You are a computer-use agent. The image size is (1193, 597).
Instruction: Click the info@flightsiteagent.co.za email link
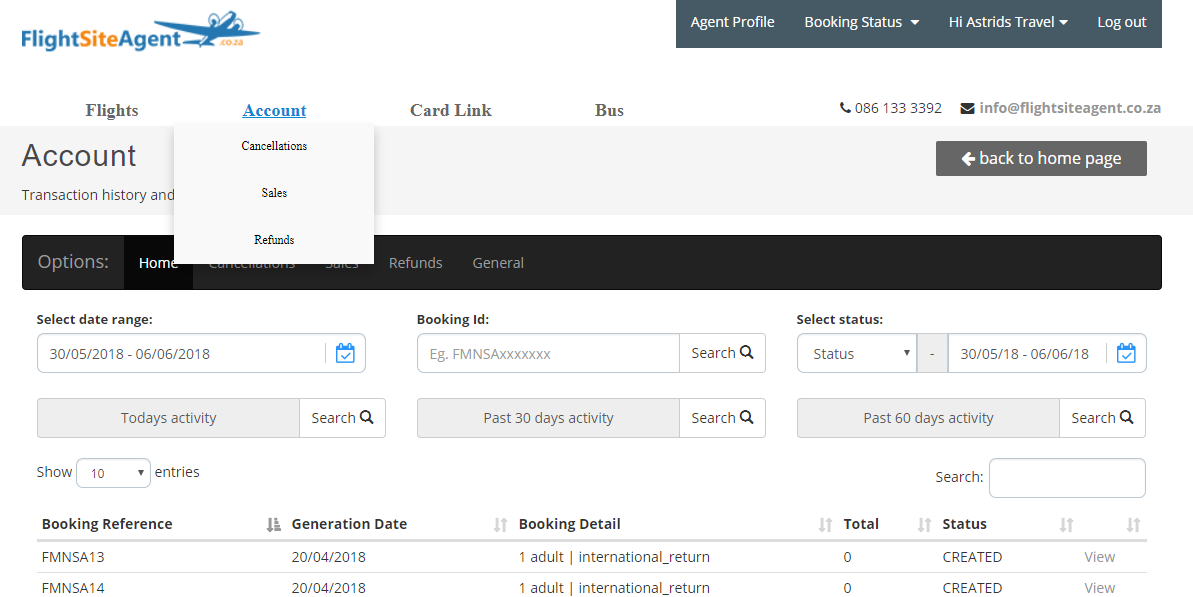point(1070,108)
